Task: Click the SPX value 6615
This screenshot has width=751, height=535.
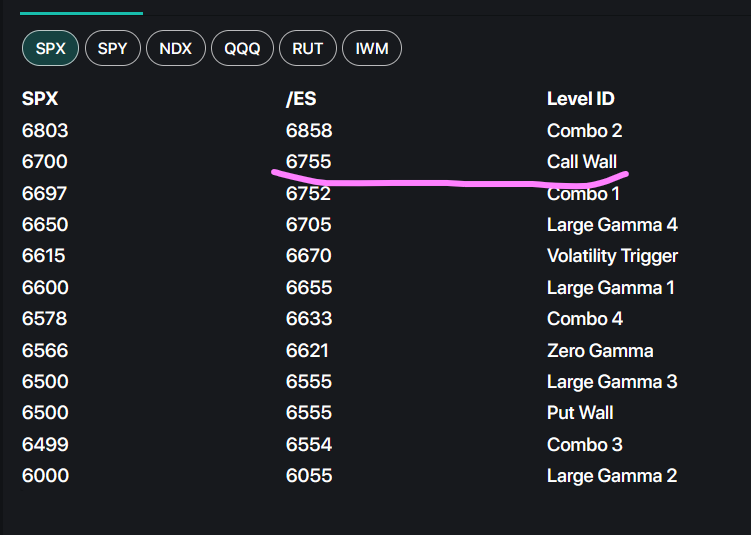Action: click(x=44, y=256)
